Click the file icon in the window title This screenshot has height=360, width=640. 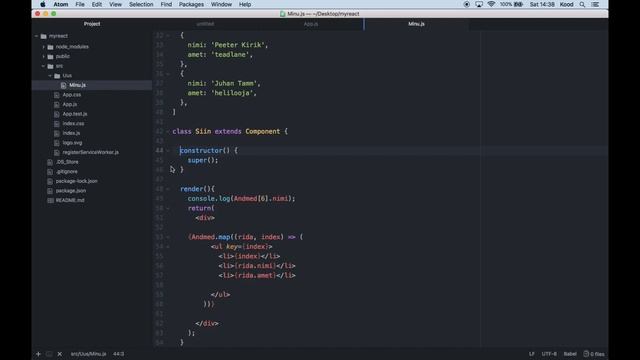[282, 14]
